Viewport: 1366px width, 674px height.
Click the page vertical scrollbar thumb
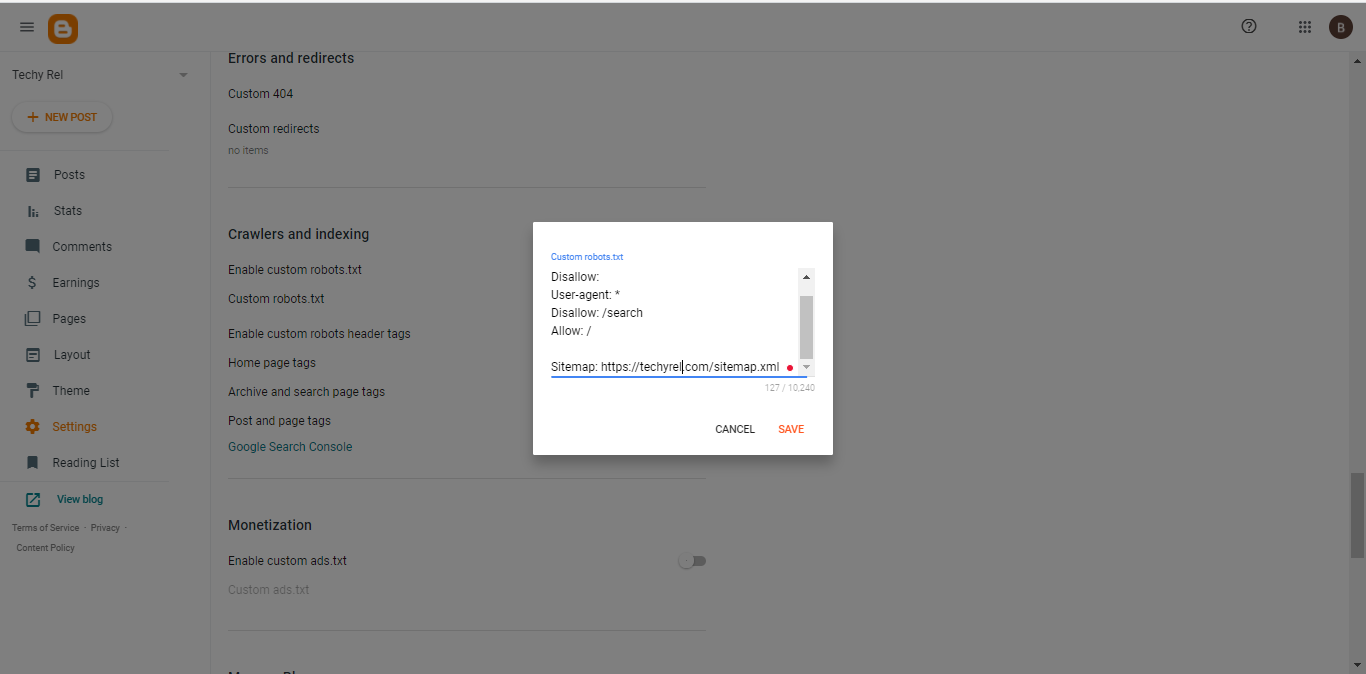1357,514
